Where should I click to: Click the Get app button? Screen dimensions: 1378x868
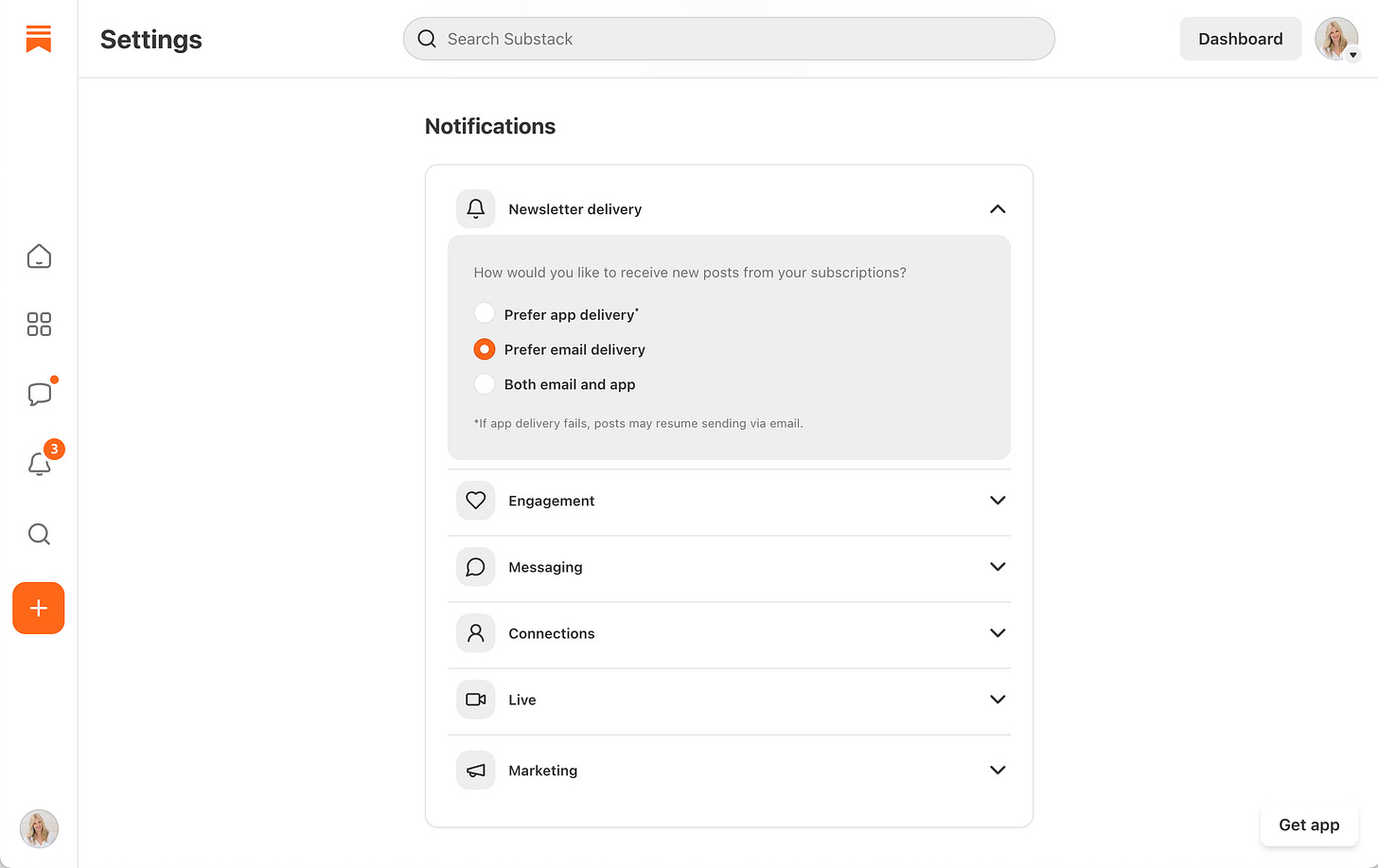pyautogui.click(x=1309, y=825)
